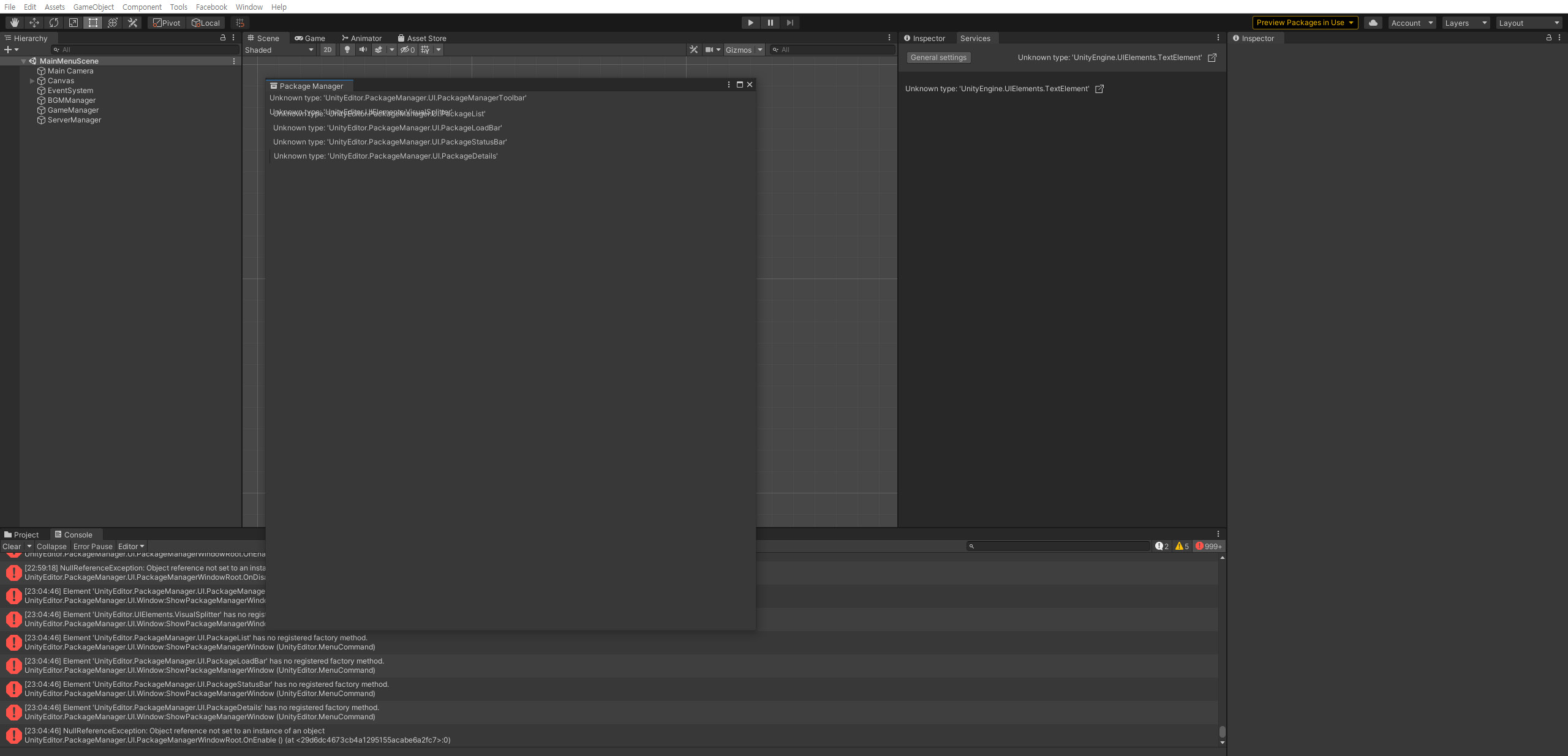1568x756 pixels.
Task: Open the Gizmos dropdown in Scene view
Action: [743, 50]
